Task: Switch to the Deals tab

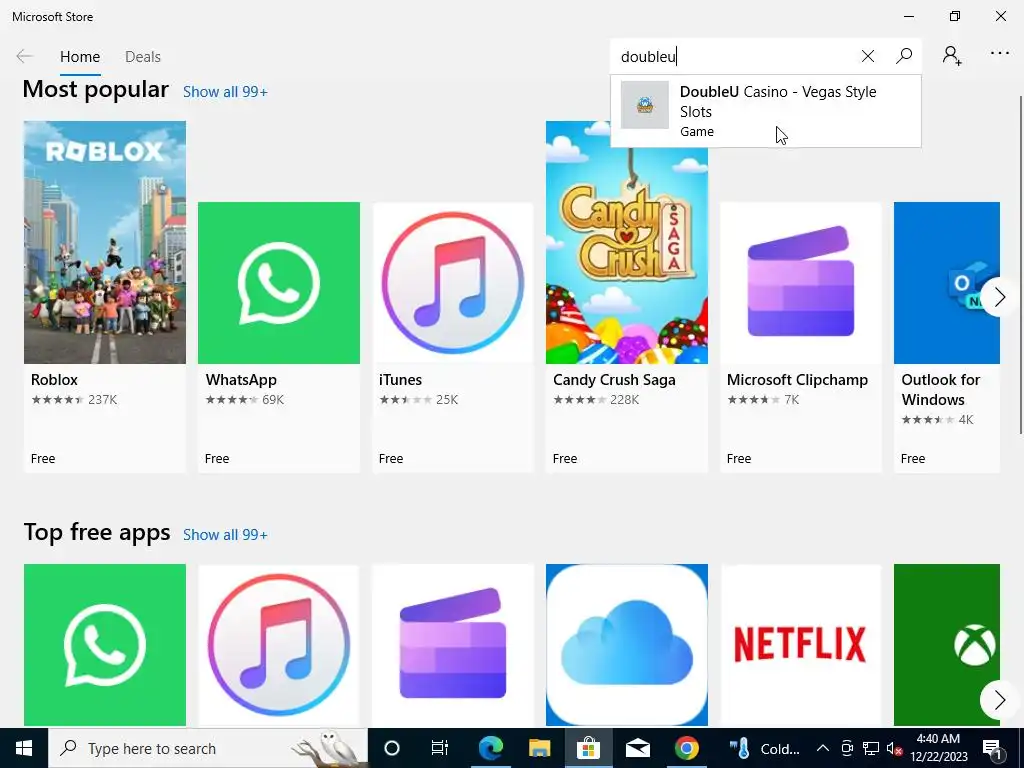Action: point(142,57)
